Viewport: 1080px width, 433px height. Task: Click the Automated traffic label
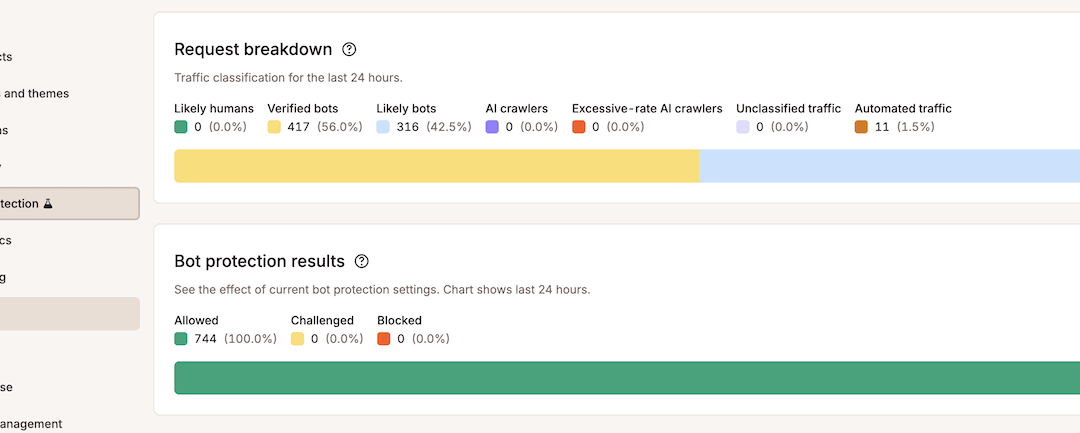point(903,109)
